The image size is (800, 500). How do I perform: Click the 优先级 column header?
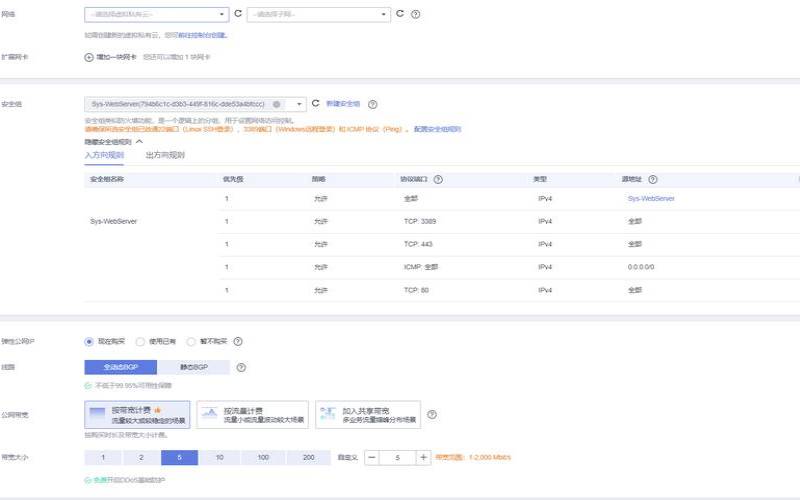[x=233, y=179]
